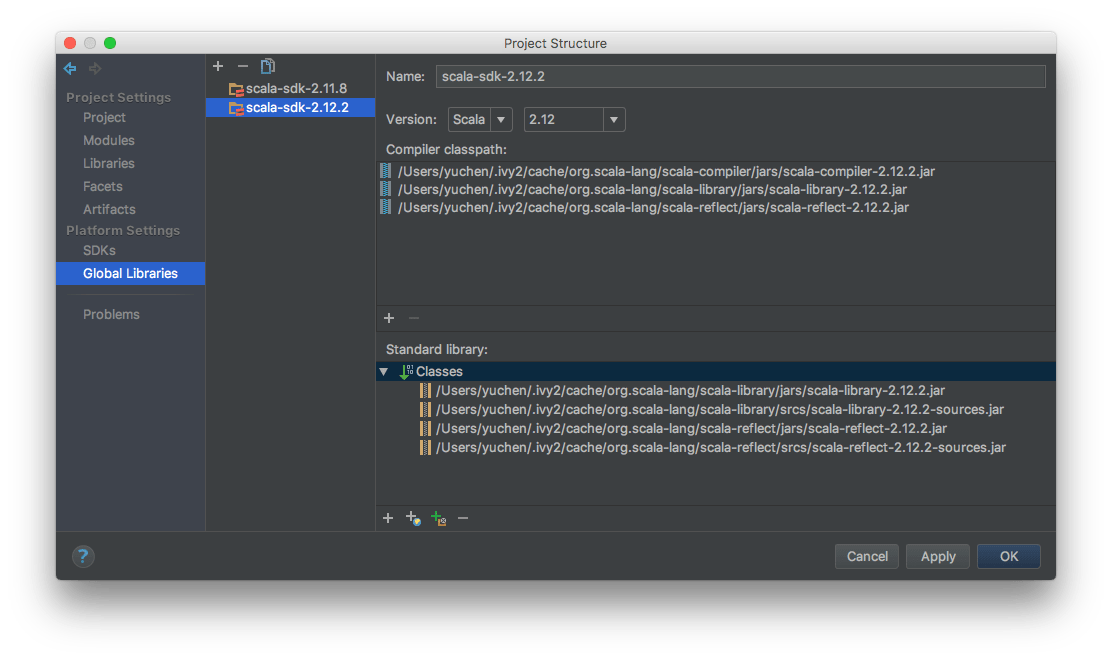Open help with question mark button
Screen dimensions: 1112x660
pyautogui.click(x=83, y=556)
